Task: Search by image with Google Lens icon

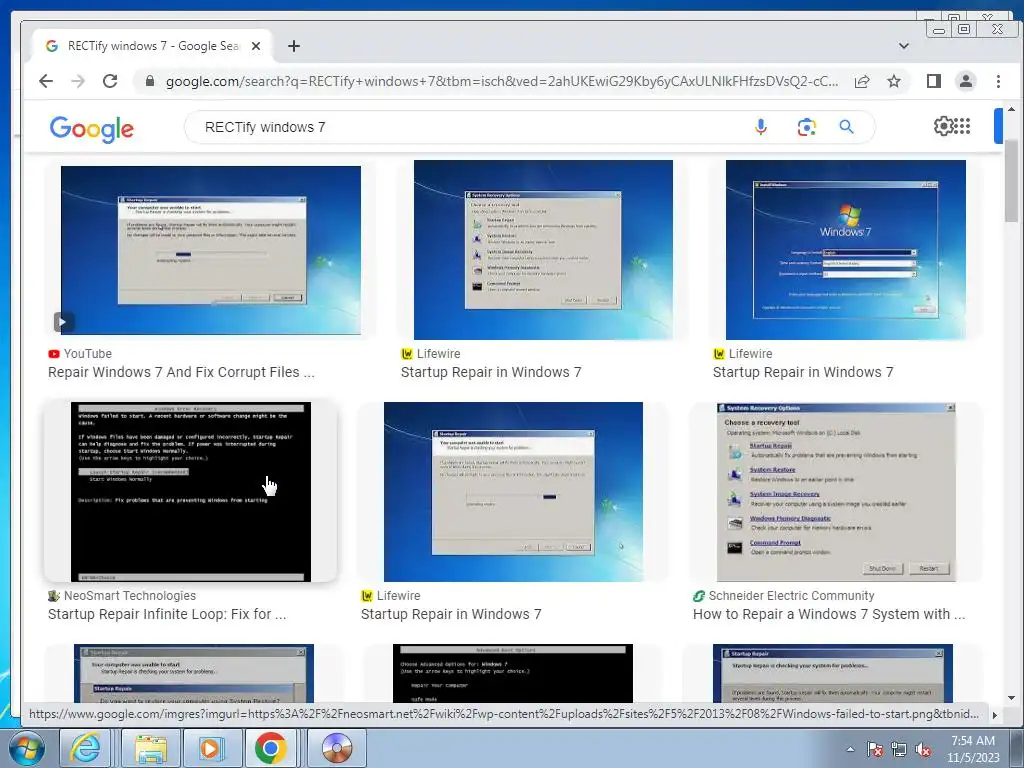Action: [x=807, y=127]
